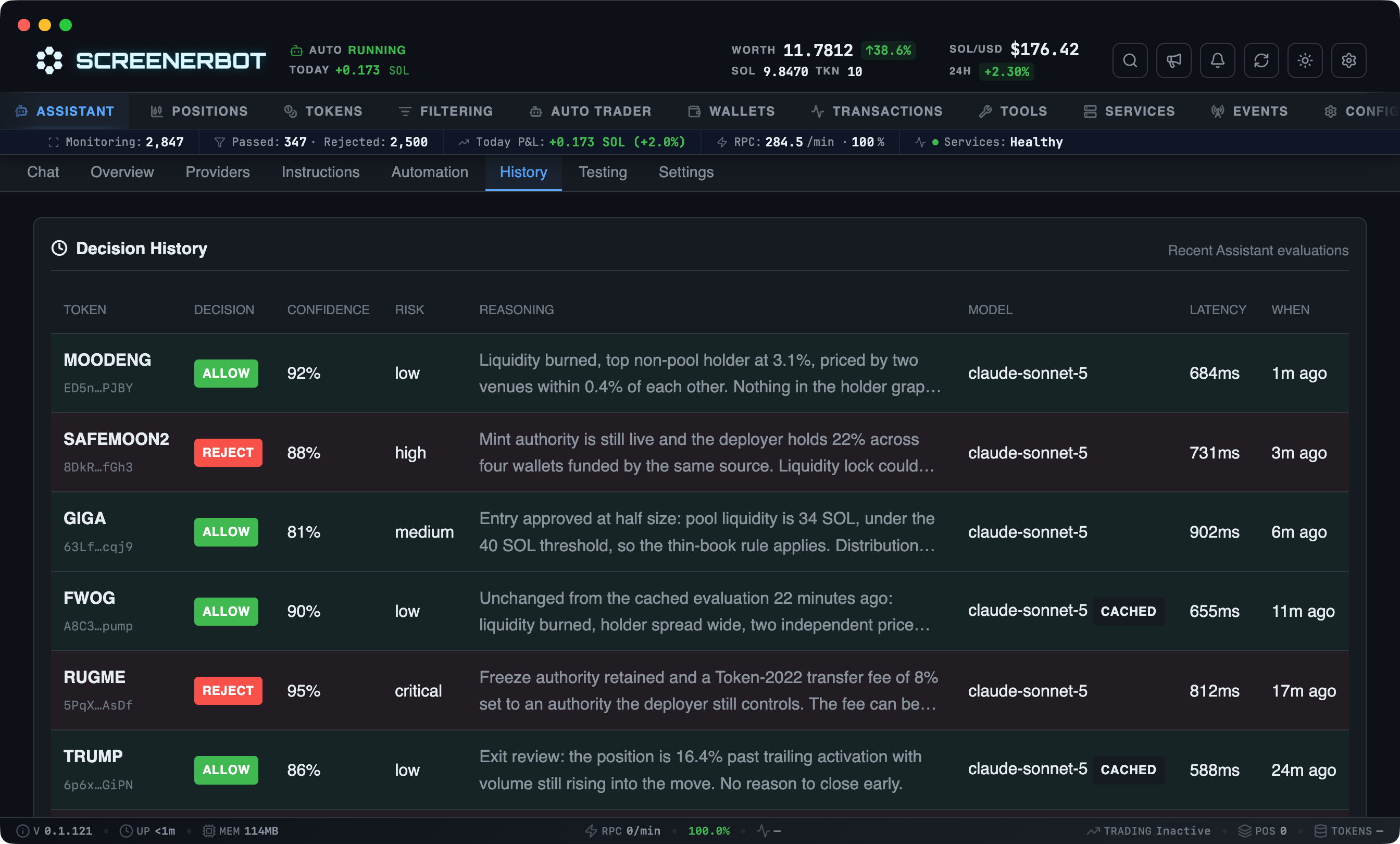Click the RUGME token name

tap(94, 677)
